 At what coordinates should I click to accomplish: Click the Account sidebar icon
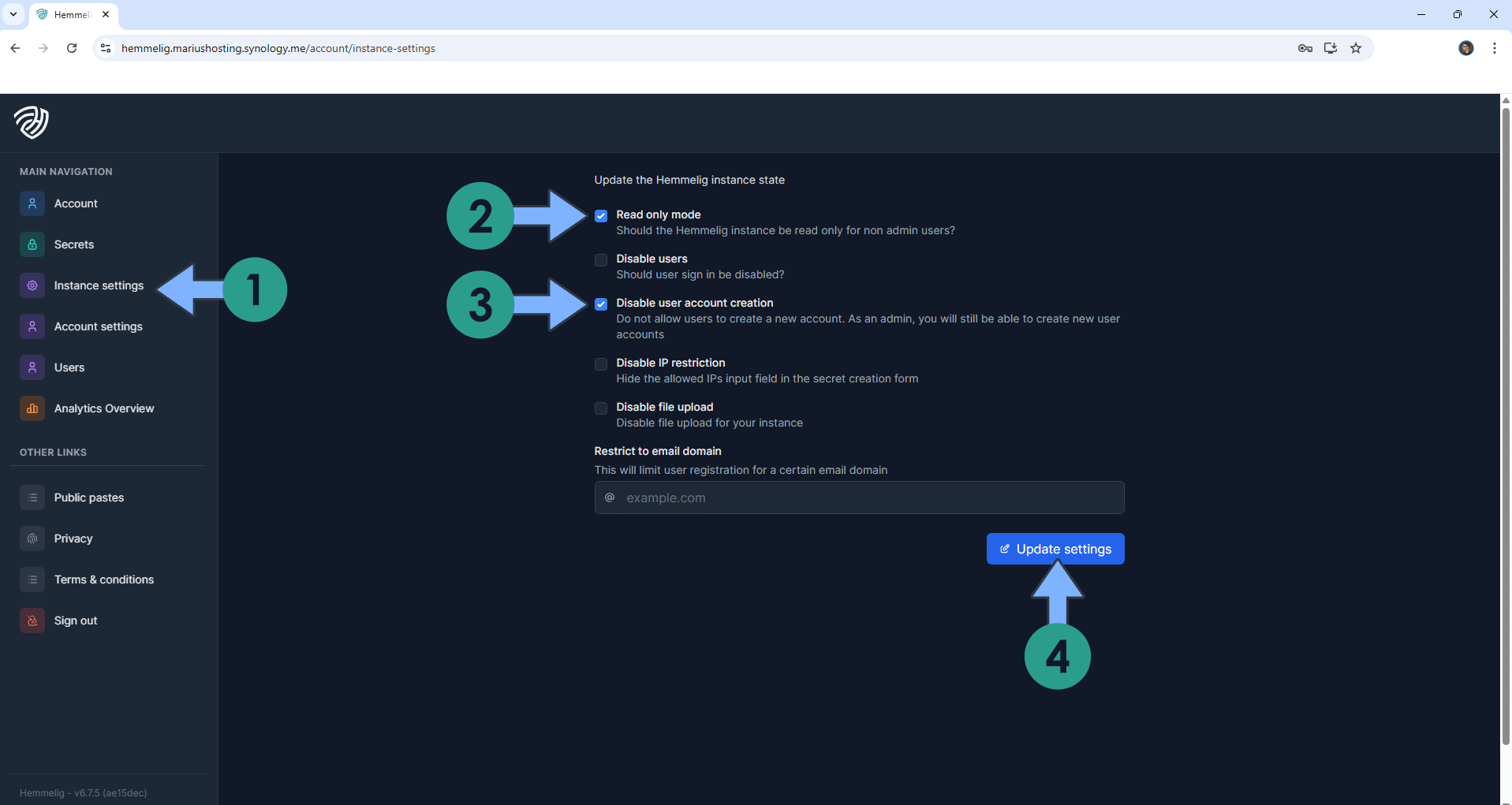32,203
